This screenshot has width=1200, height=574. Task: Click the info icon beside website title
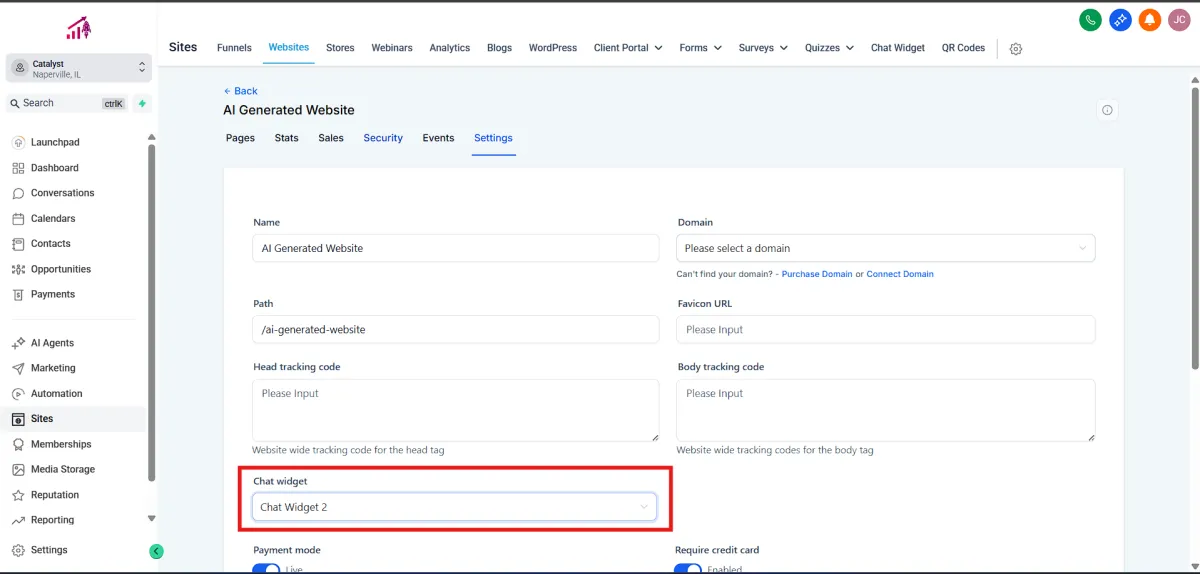1107,110
